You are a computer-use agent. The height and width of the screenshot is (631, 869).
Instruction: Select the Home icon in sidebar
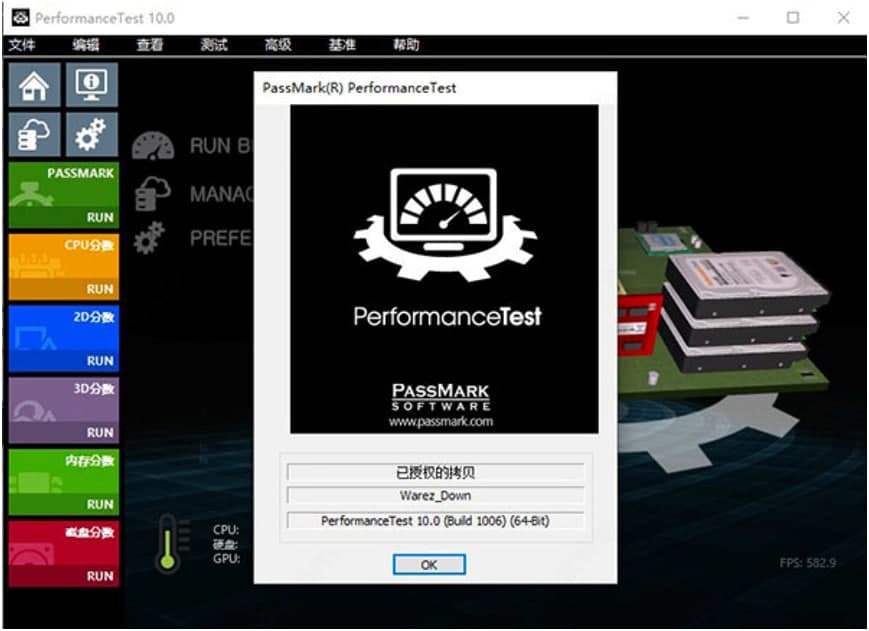[36, 84]
